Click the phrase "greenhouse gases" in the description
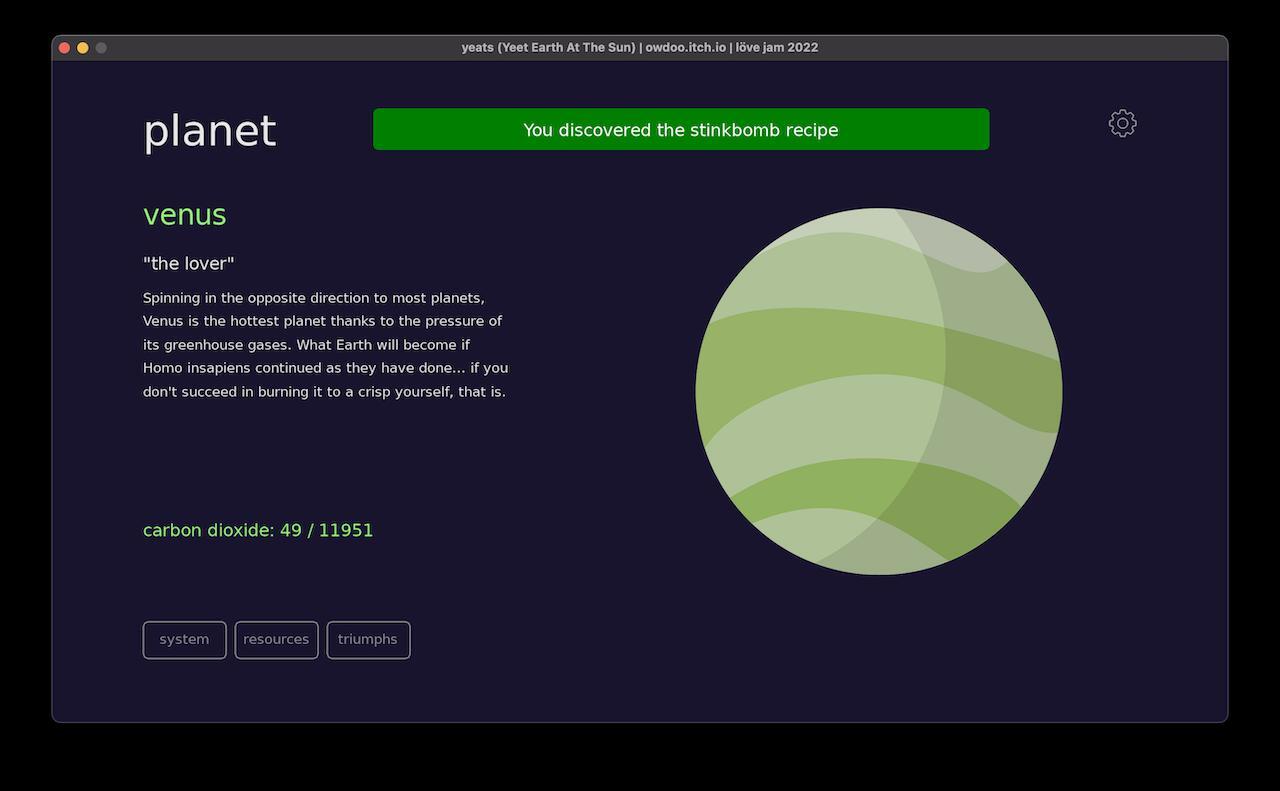 [x=226, y=345]
